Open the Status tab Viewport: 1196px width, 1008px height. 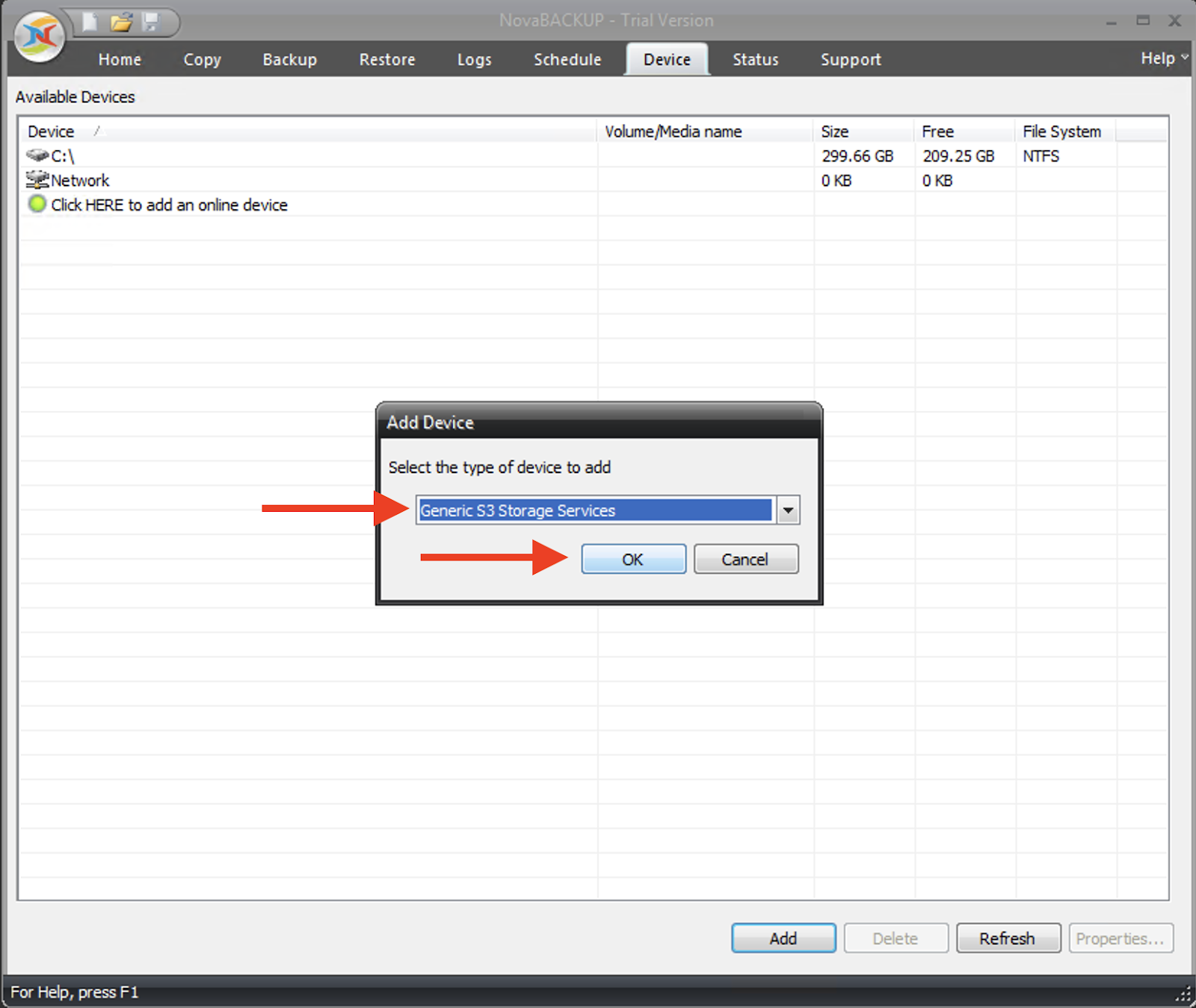(x=756, y=60)
